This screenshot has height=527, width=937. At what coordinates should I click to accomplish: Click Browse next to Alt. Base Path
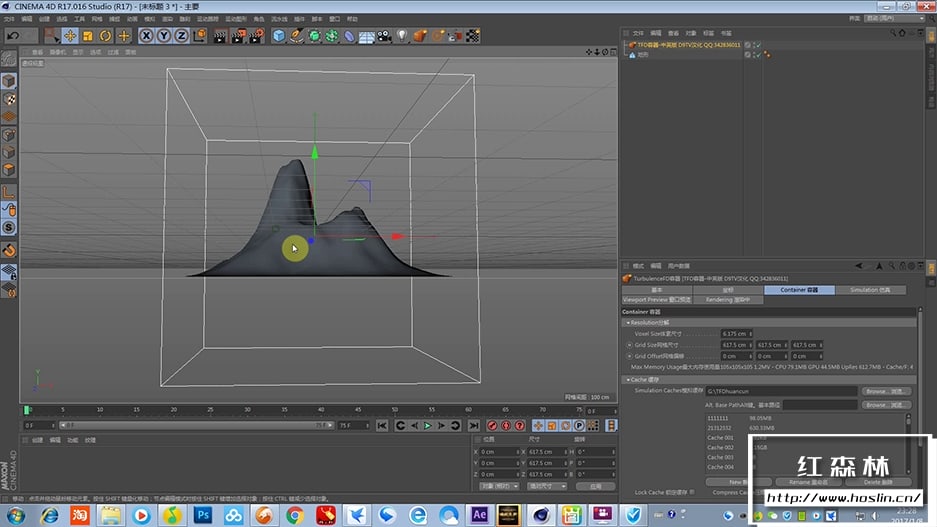point(886,405)
